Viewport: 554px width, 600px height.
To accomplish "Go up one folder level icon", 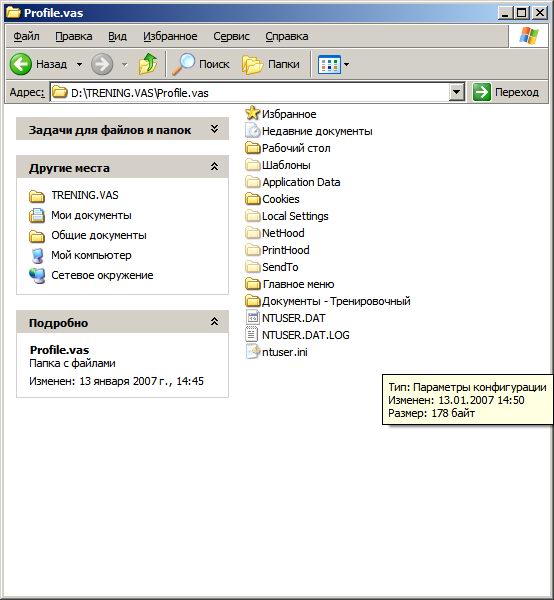I will [148, 64].
